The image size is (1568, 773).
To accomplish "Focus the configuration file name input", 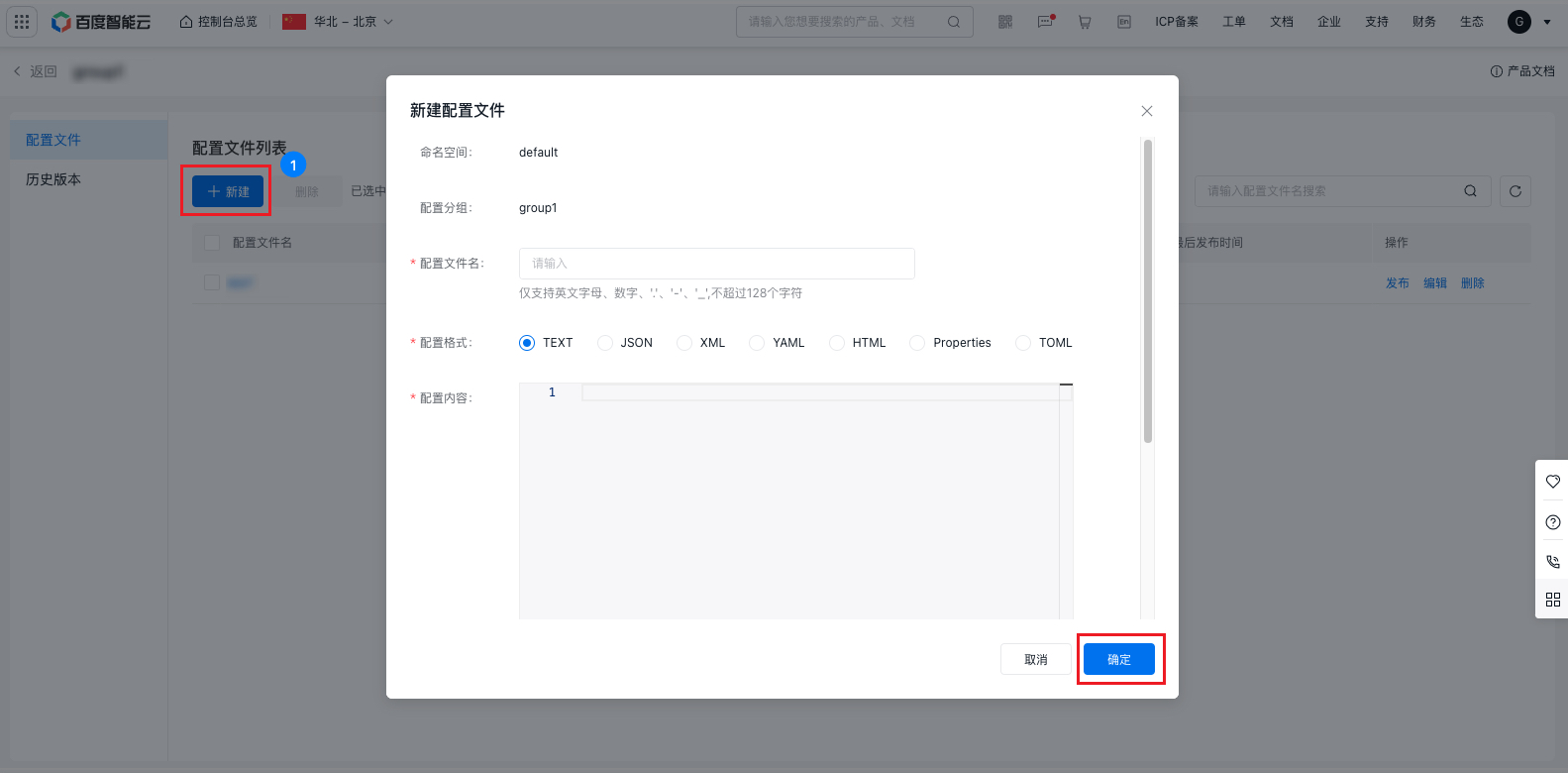I will [x=717, y=264].
